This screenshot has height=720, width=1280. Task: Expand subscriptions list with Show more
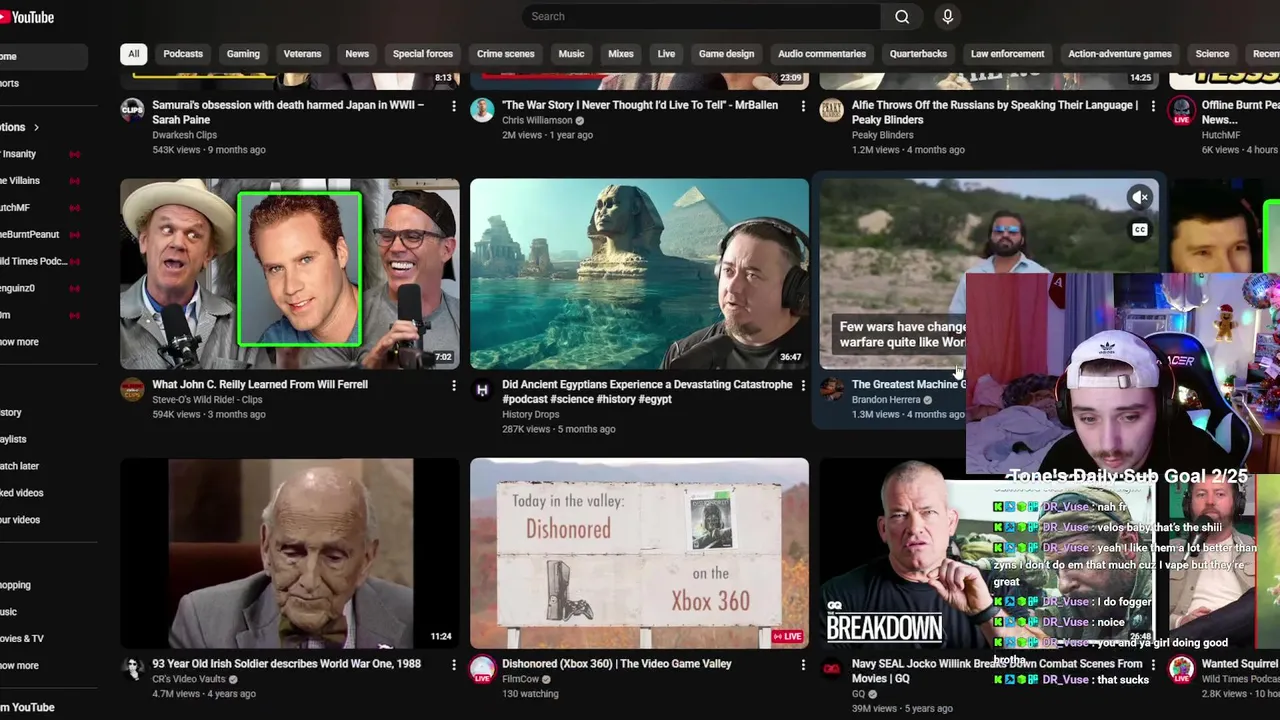(19, 342)
